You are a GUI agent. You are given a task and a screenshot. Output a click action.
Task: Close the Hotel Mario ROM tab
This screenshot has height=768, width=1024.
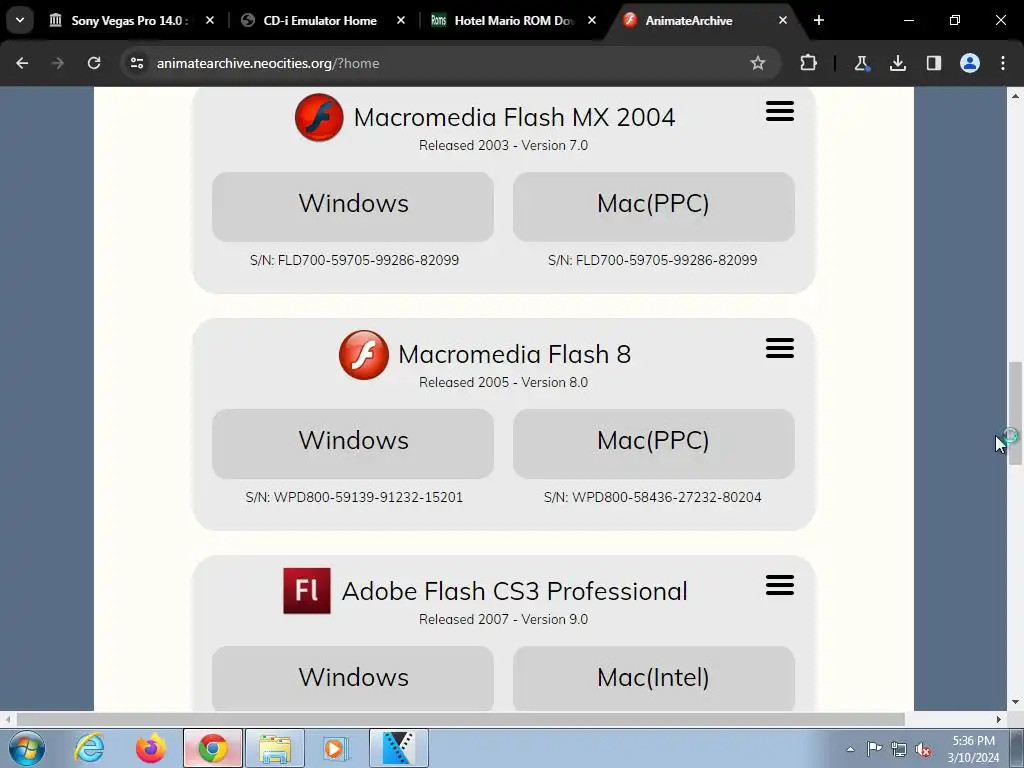[x=592, y=21]
